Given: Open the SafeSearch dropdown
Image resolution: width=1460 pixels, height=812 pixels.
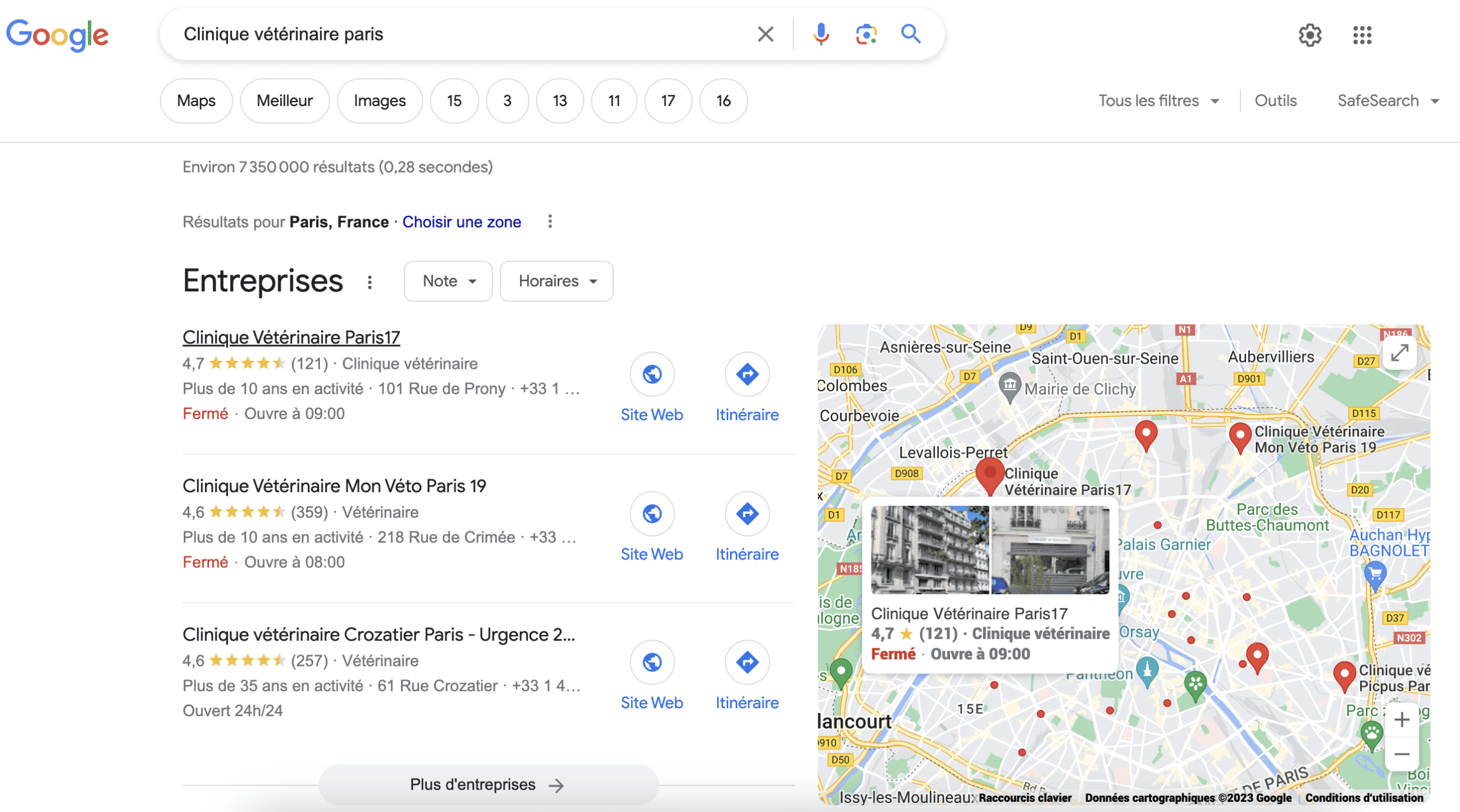Looking at the screenshot, I should click(1388, 100).
